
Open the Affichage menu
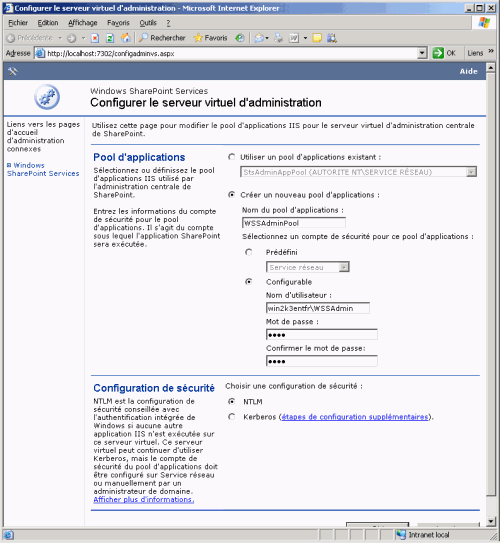(x=82, y=23)
